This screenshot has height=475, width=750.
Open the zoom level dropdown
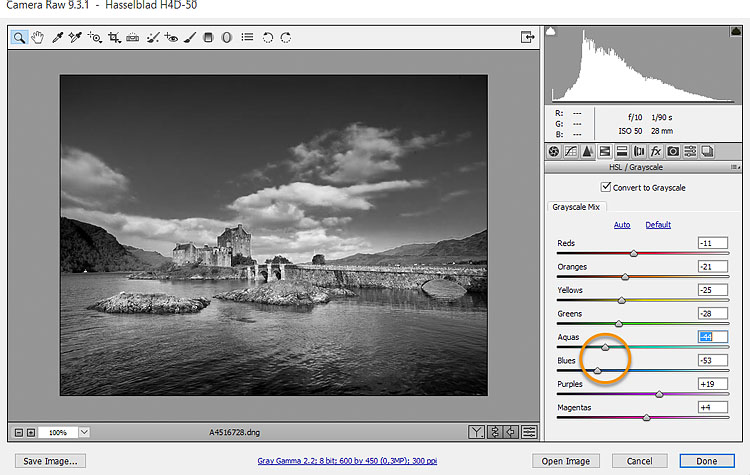click(x=83, y=432)
